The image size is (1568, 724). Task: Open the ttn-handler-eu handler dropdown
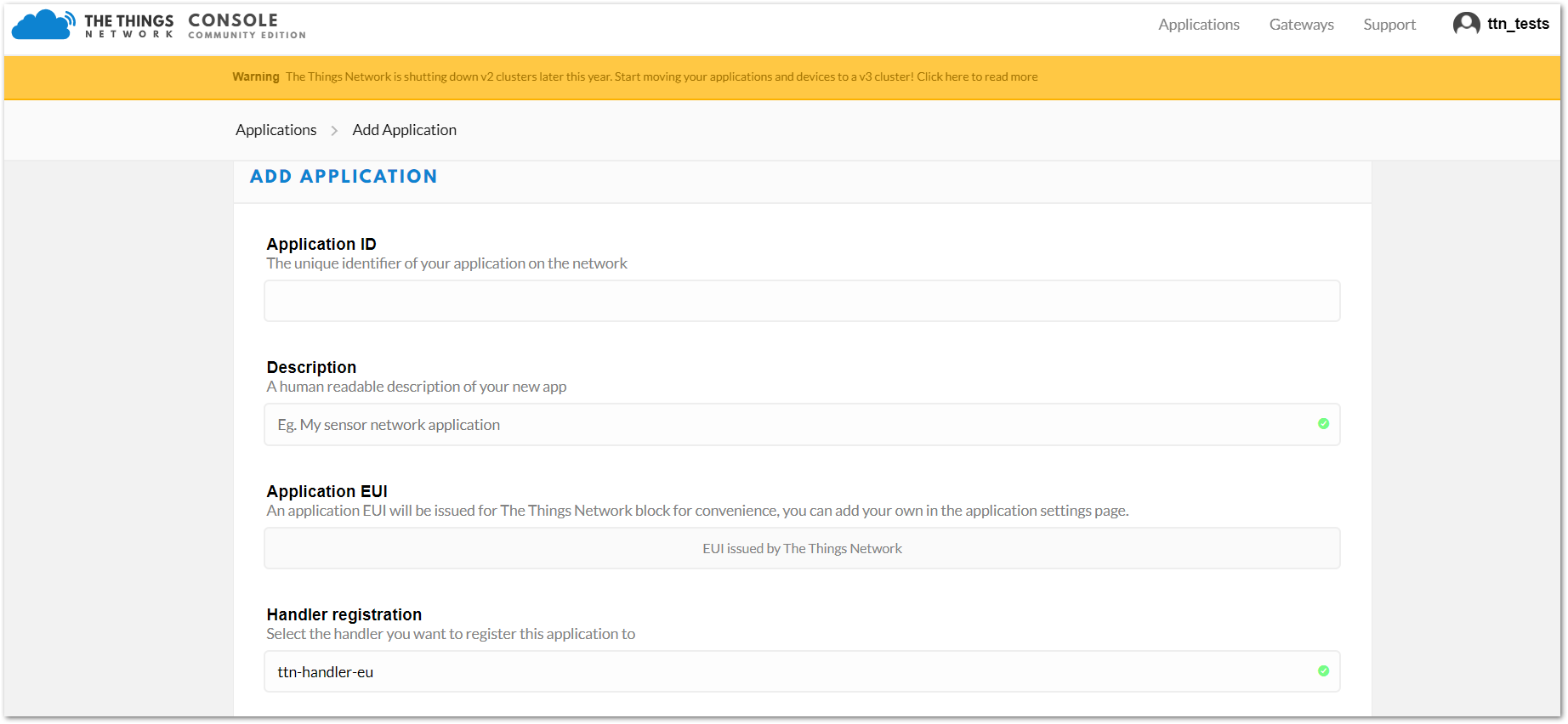point(802,671)
